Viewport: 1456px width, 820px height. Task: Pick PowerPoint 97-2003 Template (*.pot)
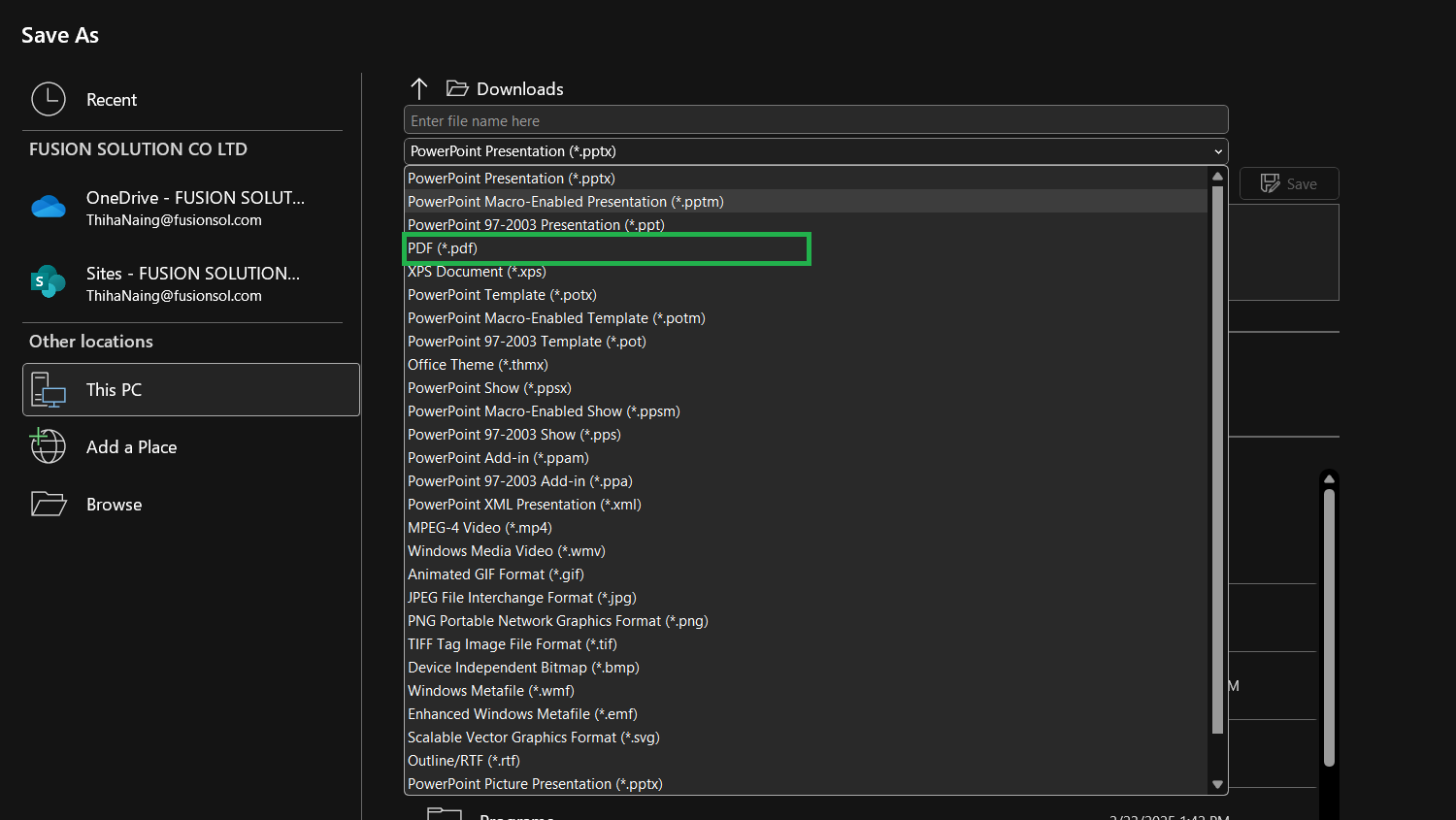pyautogui.click(x=807, y=342)
